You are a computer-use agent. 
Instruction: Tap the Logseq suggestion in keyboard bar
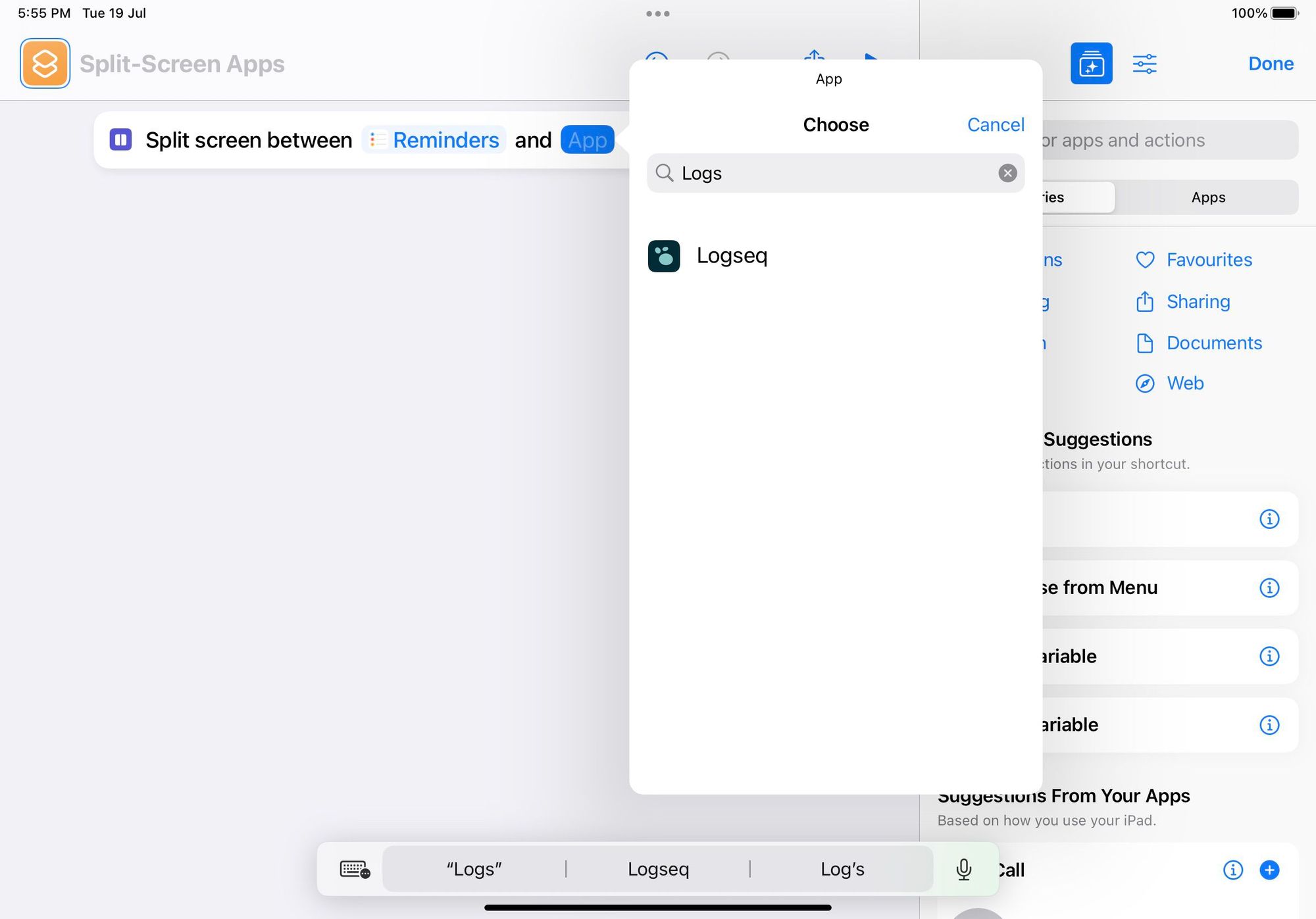(x=658, y=868)
